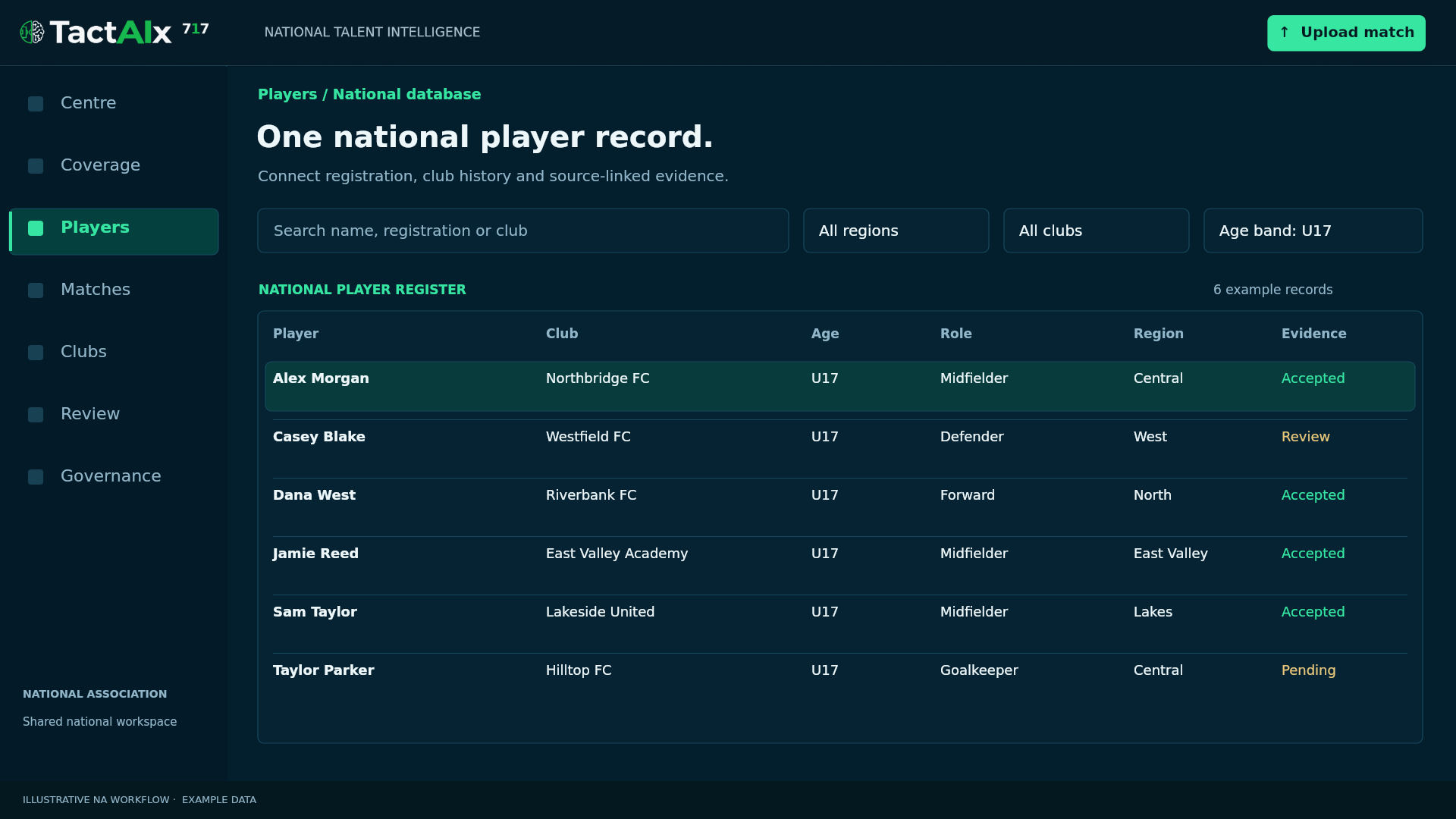Click the Player column header
1456x819 pixels.
296,334
